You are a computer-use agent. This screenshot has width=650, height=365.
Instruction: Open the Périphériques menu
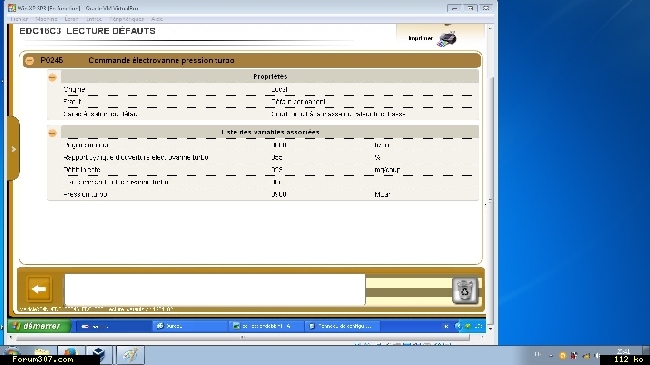click(x=127, y=19)
